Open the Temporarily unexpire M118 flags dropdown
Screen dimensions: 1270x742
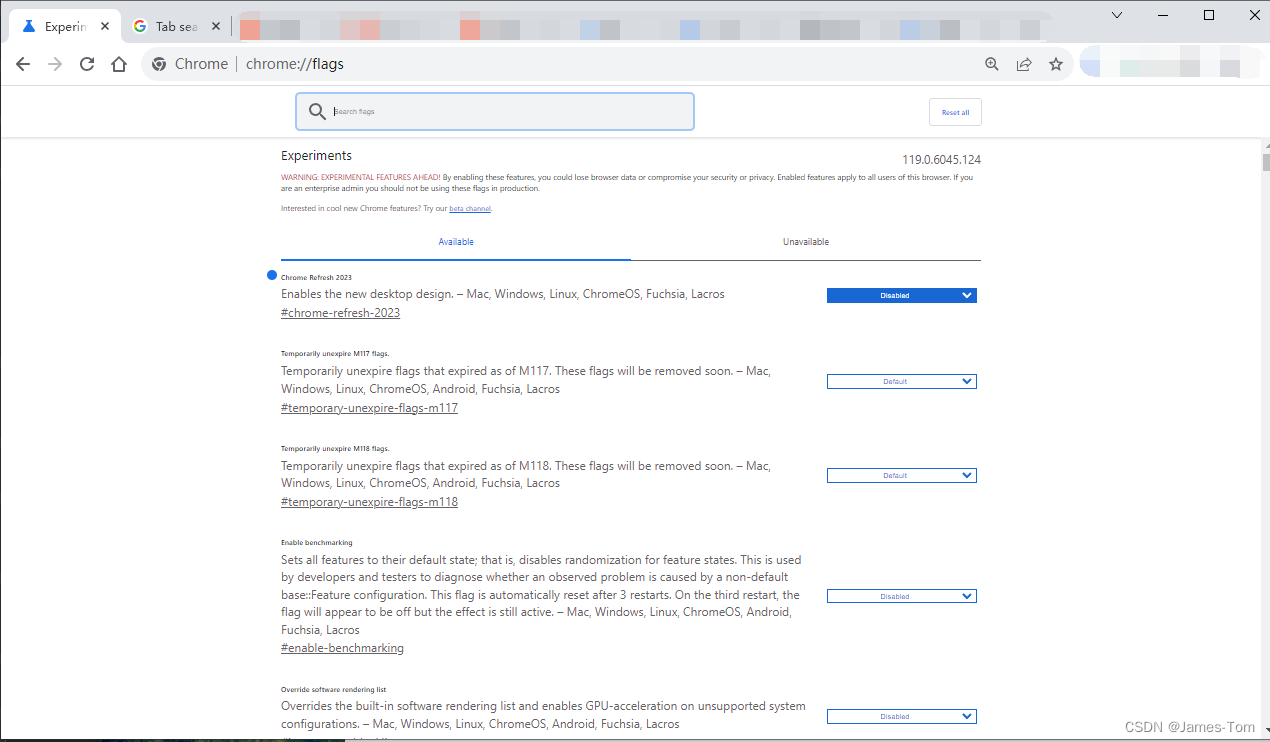coord(901,475)
